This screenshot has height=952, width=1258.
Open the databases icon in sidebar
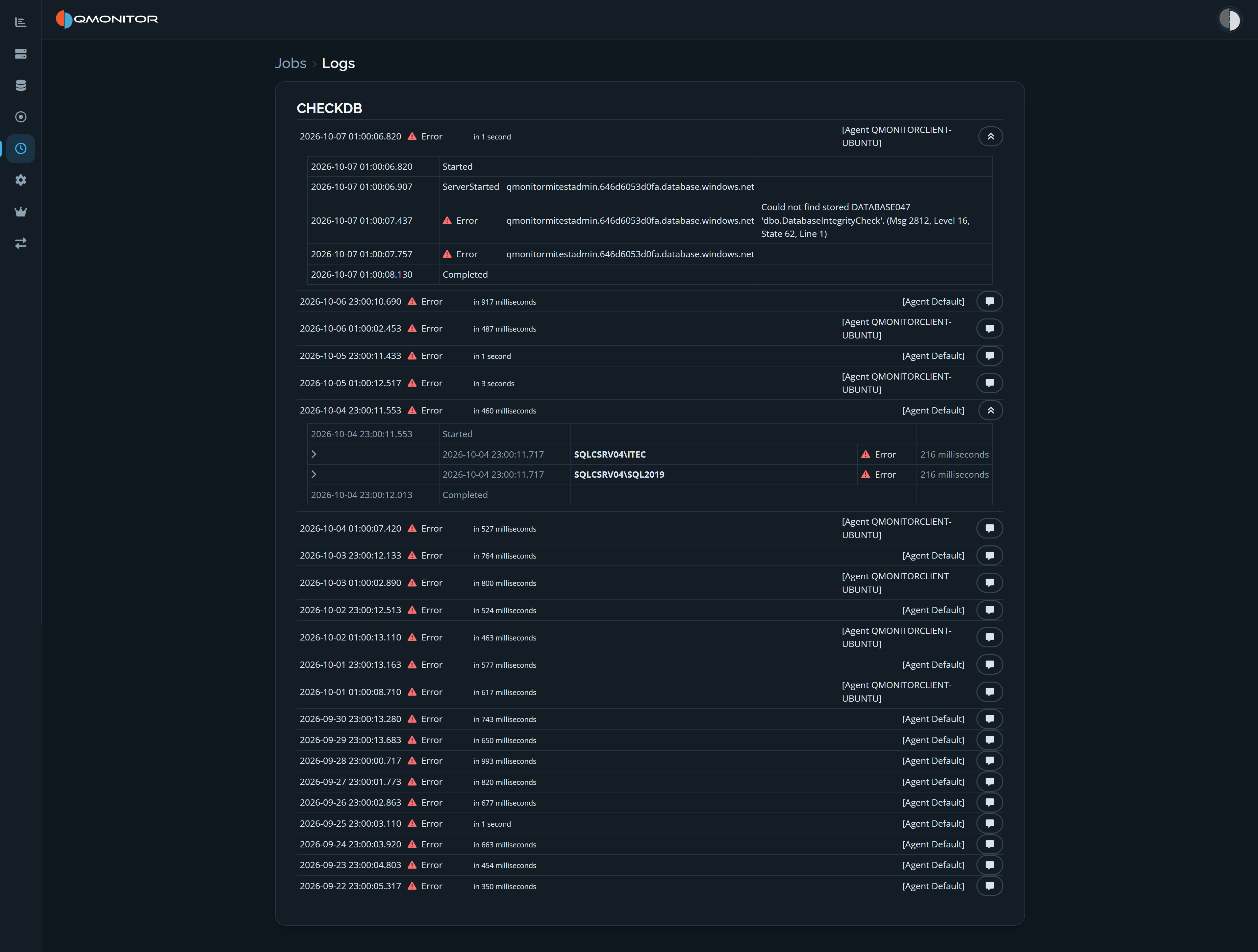[x=20, y=85]
